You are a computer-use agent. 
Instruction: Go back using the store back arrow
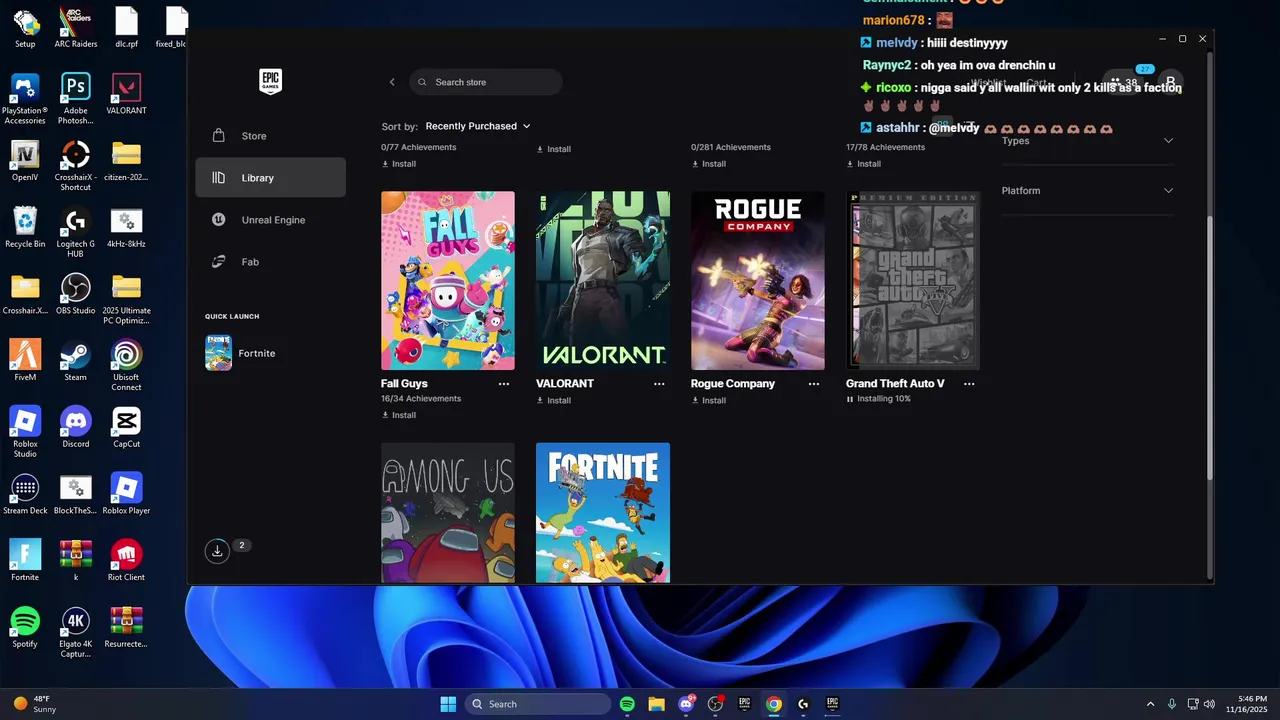[392, 82]
